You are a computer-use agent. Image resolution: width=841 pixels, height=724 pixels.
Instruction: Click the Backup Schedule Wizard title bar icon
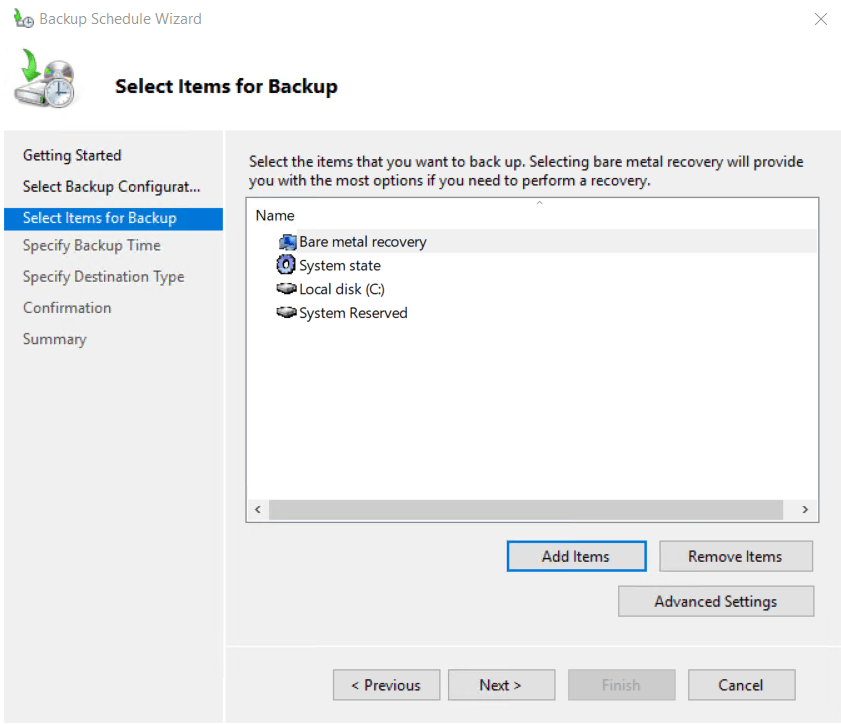(23, 19)
